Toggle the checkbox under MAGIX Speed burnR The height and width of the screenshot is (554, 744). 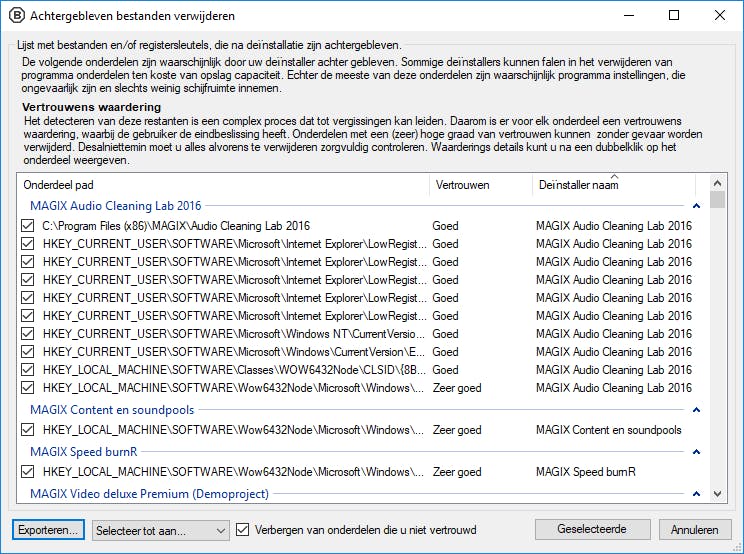pos(28,472)
